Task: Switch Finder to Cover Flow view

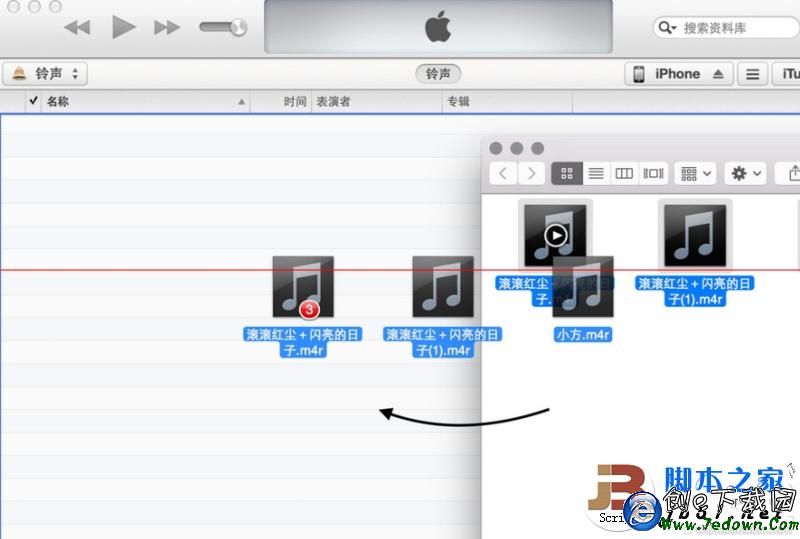Action: (x=653, y=174)
